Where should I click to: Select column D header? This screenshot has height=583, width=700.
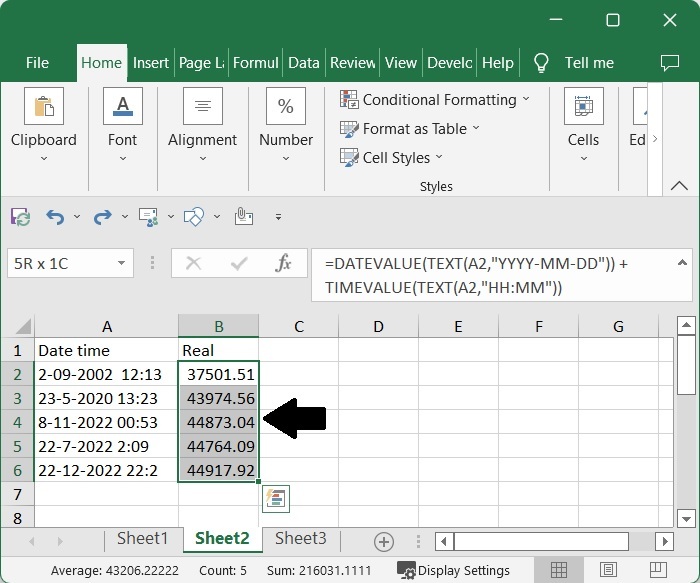pos(378,326)
